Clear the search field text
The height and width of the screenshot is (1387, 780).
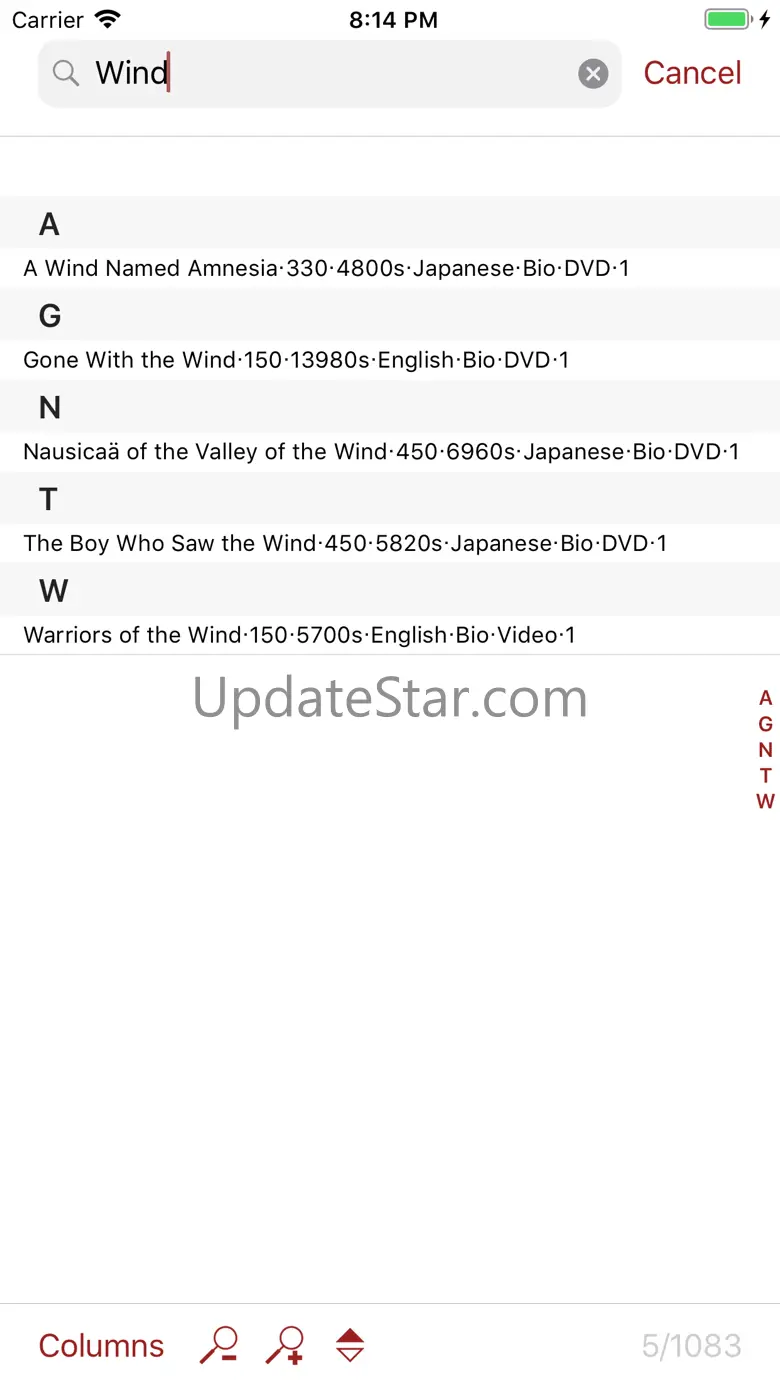click(593, 73)
